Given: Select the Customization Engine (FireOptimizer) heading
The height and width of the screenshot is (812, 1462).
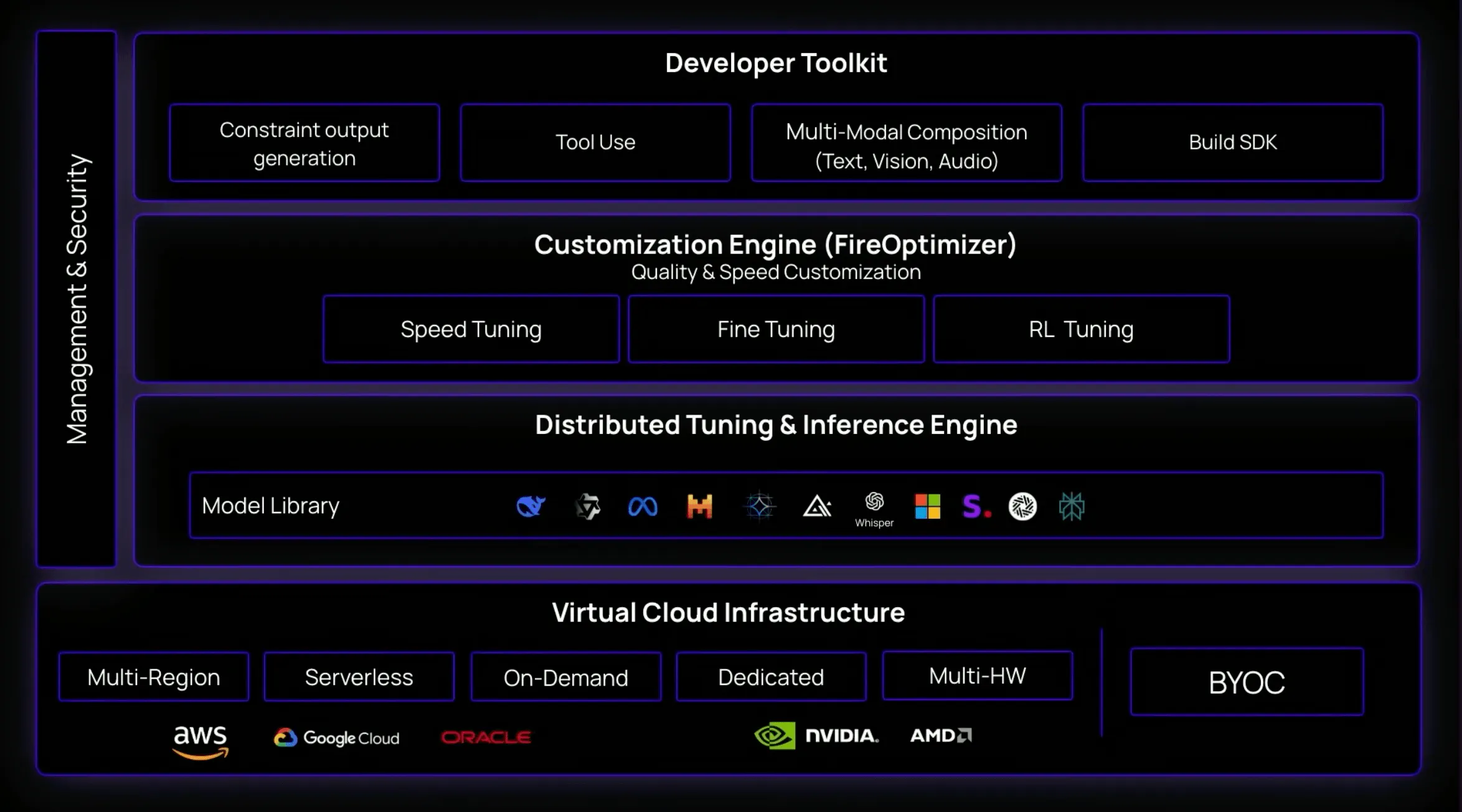Looking at the screenshot, I should (776, 244).
